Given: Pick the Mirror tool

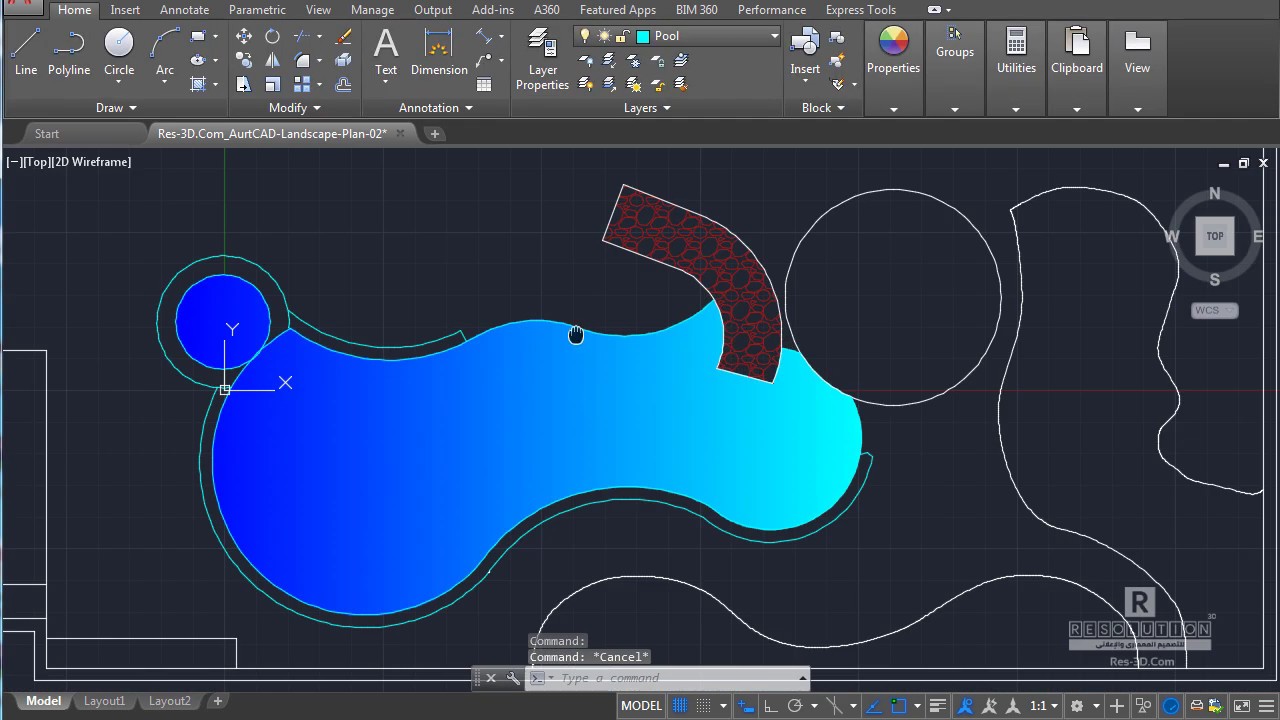Looking at the screenshot, I should tap(272, 60).
